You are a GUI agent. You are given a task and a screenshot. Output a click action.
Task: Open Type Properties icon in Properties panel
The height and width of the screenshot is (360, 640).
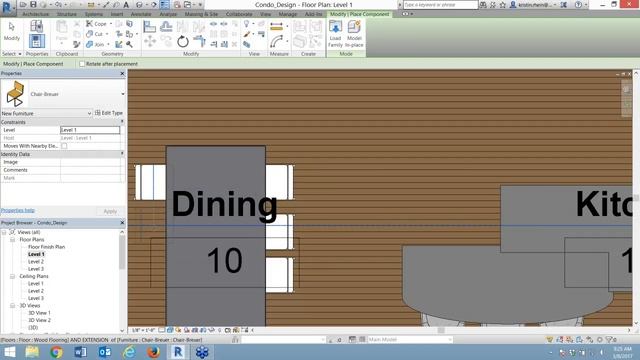coord(36,27)
